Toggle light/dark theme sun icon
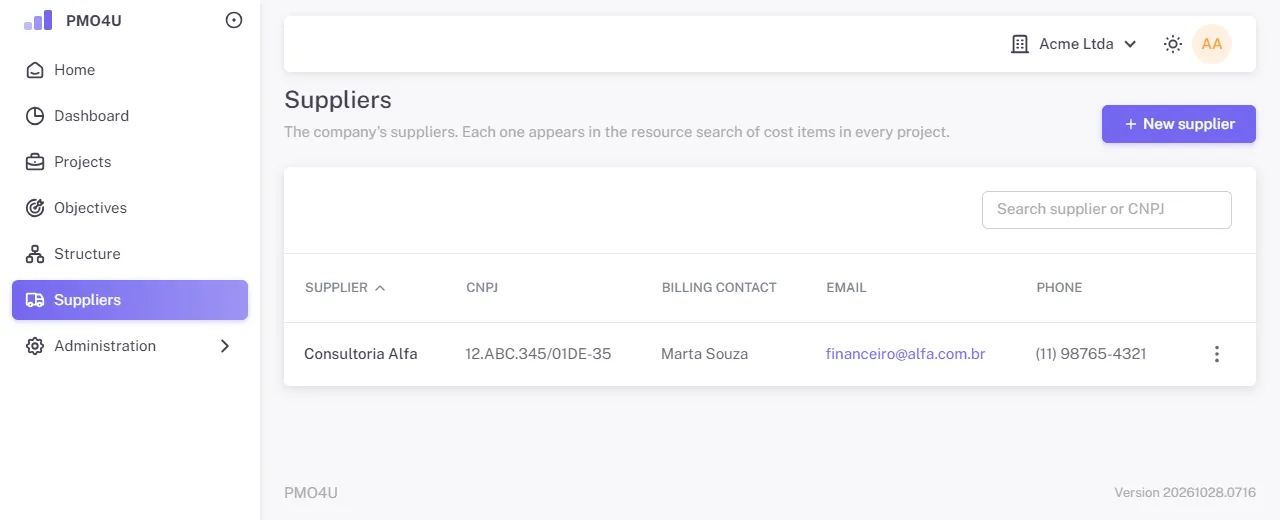Image resolution: width=1280 pixels, height=520 pixels. point(1173,44)
